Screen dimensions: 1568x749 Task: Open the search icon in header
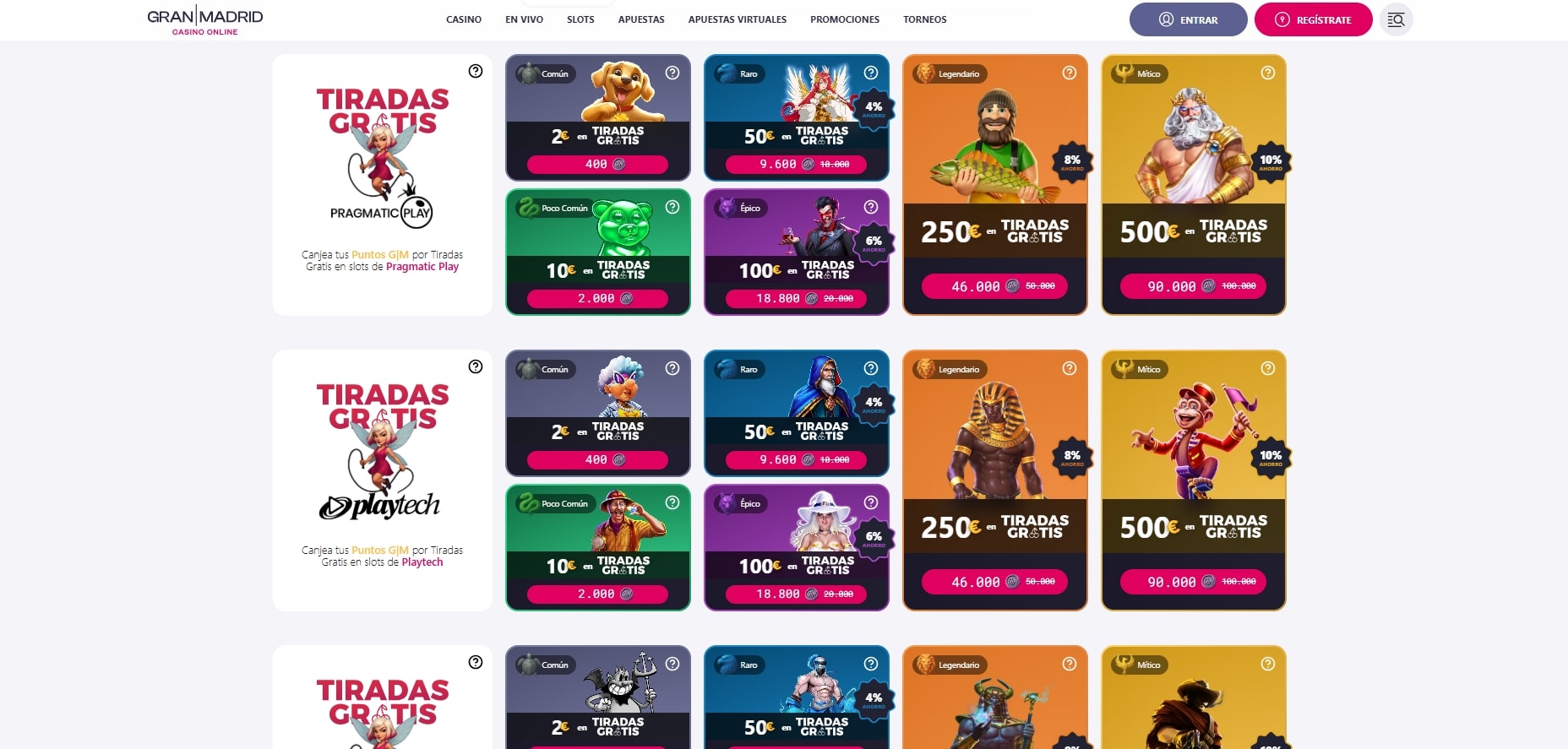pos(1396,19)
